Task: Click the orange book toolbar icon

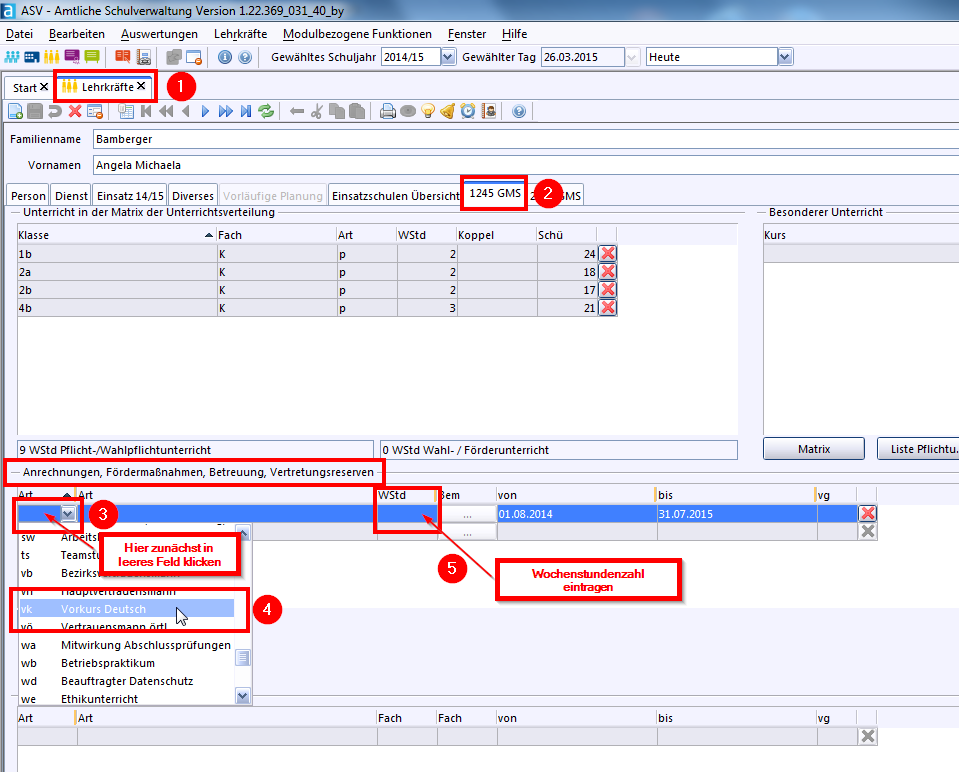Action: (x=123, y=57)
